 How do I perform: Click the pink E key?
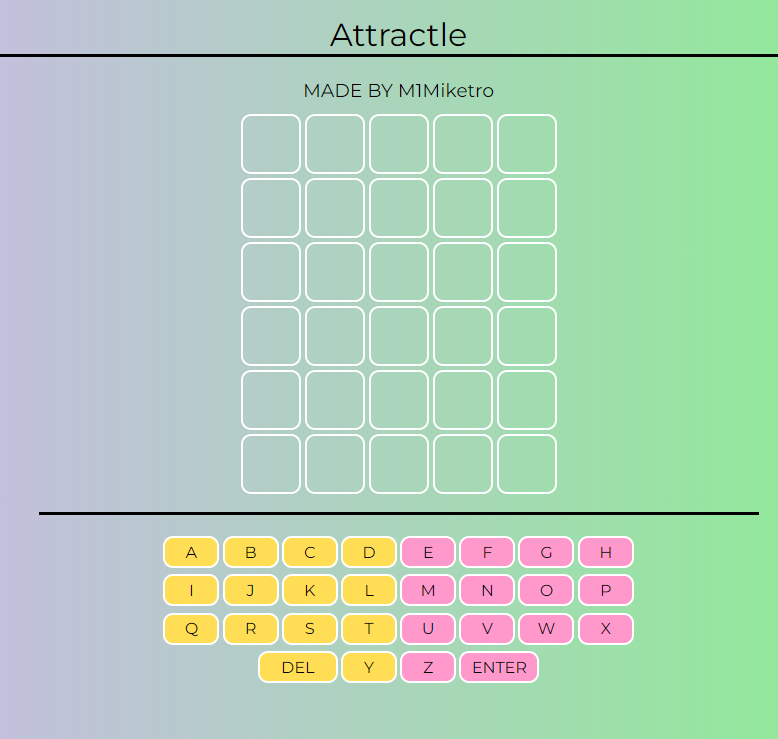point(428,552)
